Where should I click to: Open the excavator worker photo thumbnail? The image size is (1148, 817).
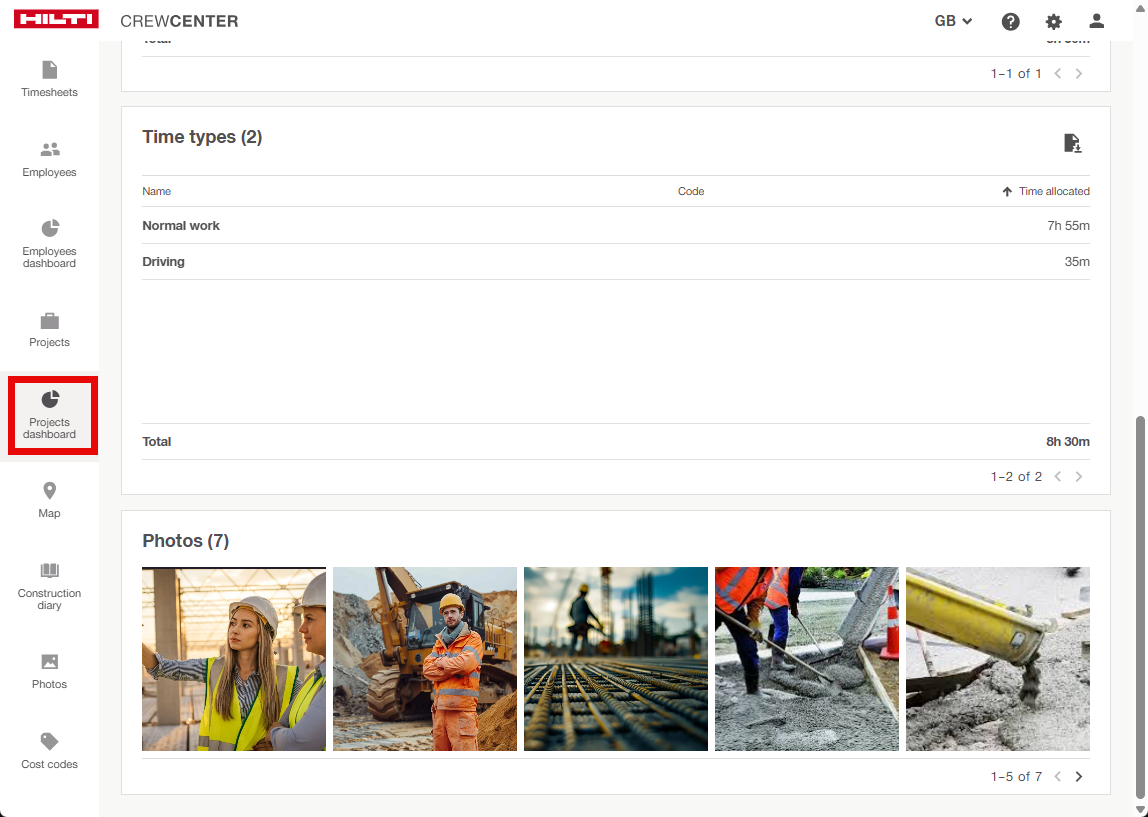[x=425, y=659]
